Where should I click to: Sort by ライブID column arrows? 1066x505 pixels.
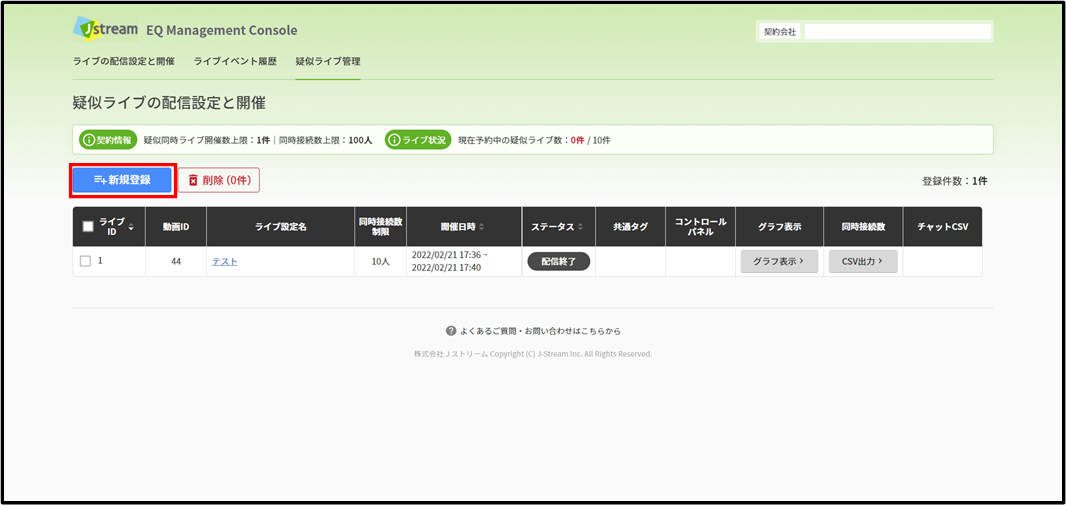pyautogui.click(x=131, y=226)
